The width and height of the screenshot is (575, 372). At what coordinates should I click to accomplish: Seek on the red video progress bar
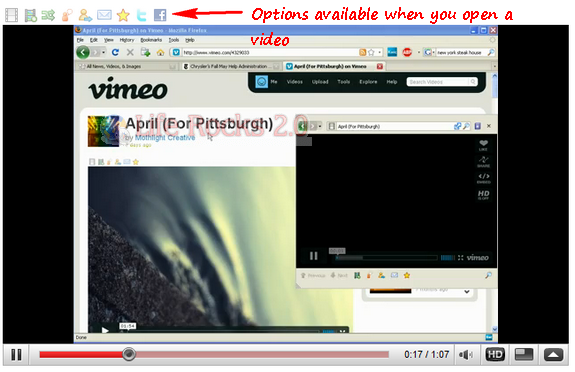tap(214, 354)
